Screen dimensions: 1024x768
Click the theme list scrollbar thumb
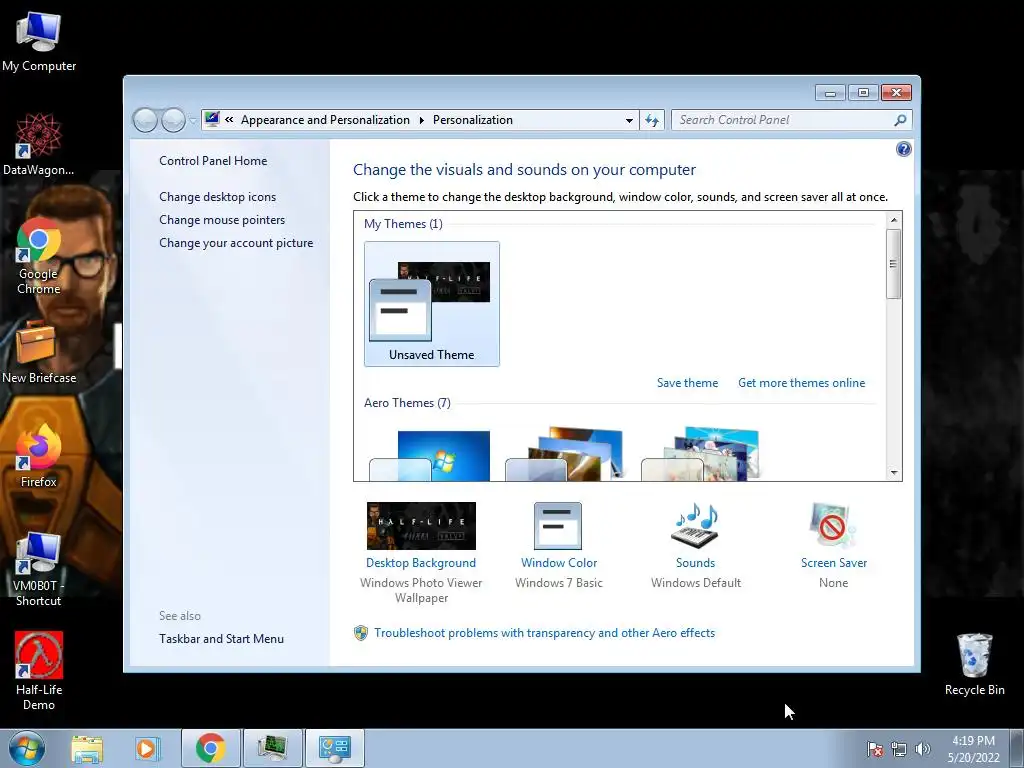click(894, 264)
